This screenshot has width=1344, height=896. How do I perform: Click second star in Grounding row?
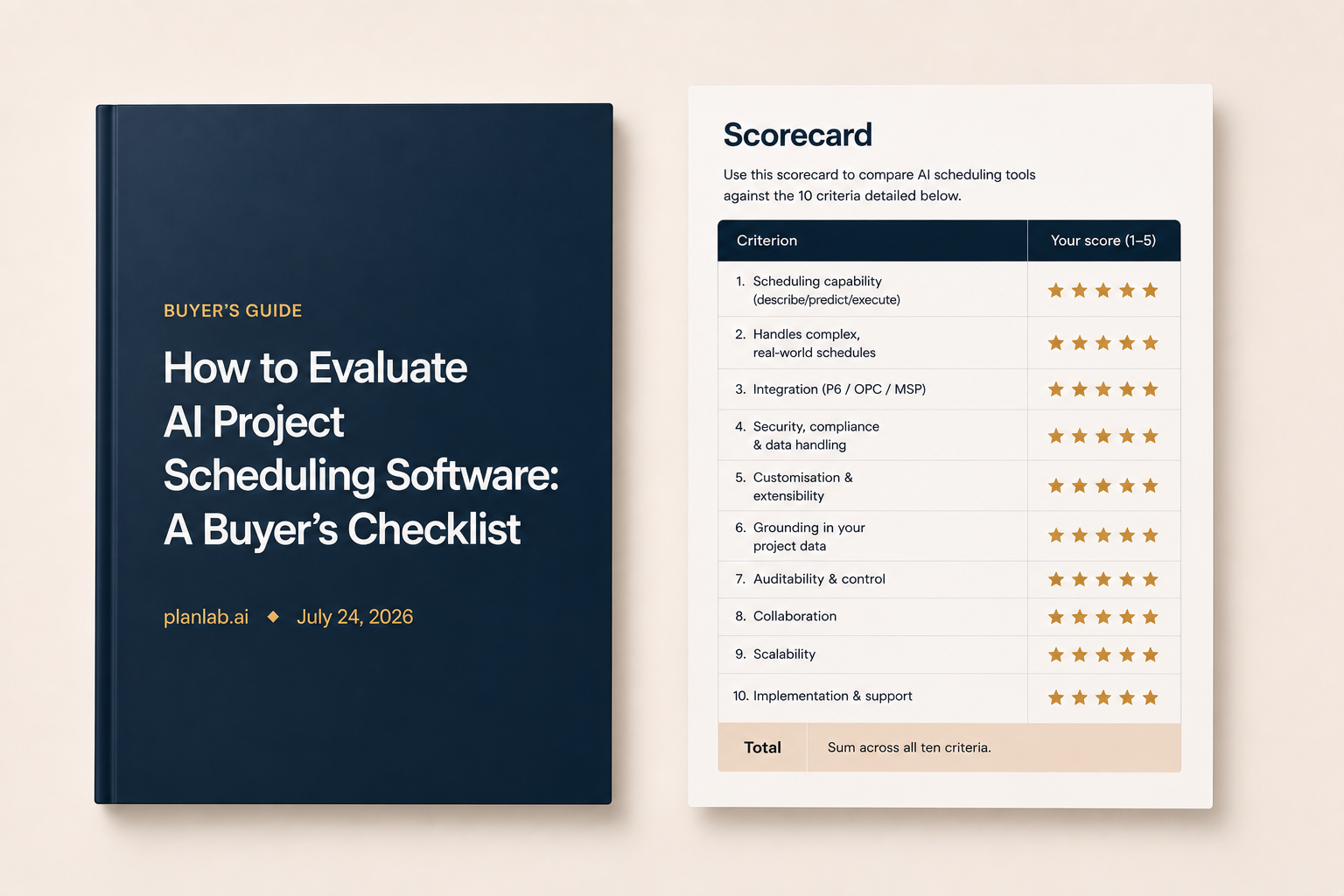tap(1080, 535)
